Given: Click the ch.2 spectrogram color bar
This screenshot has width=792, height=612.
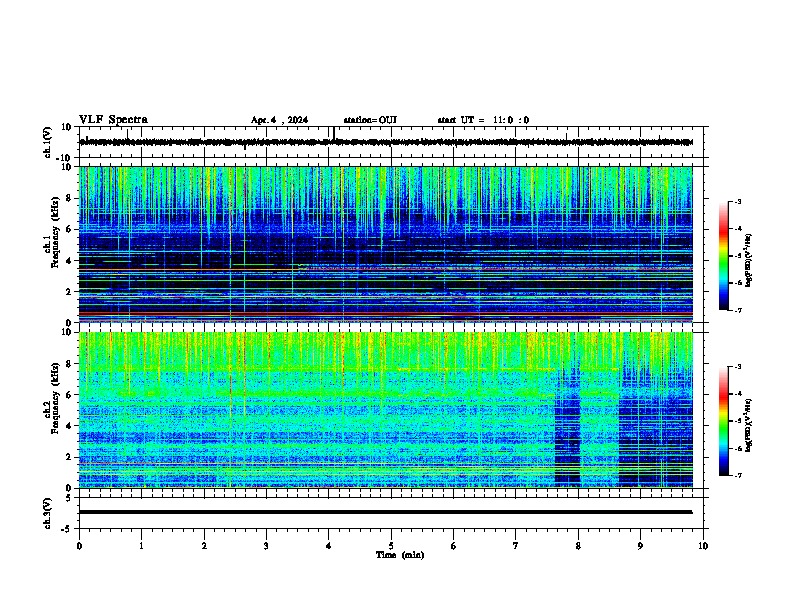Looking at the screenshot, I should pos(723,421).
